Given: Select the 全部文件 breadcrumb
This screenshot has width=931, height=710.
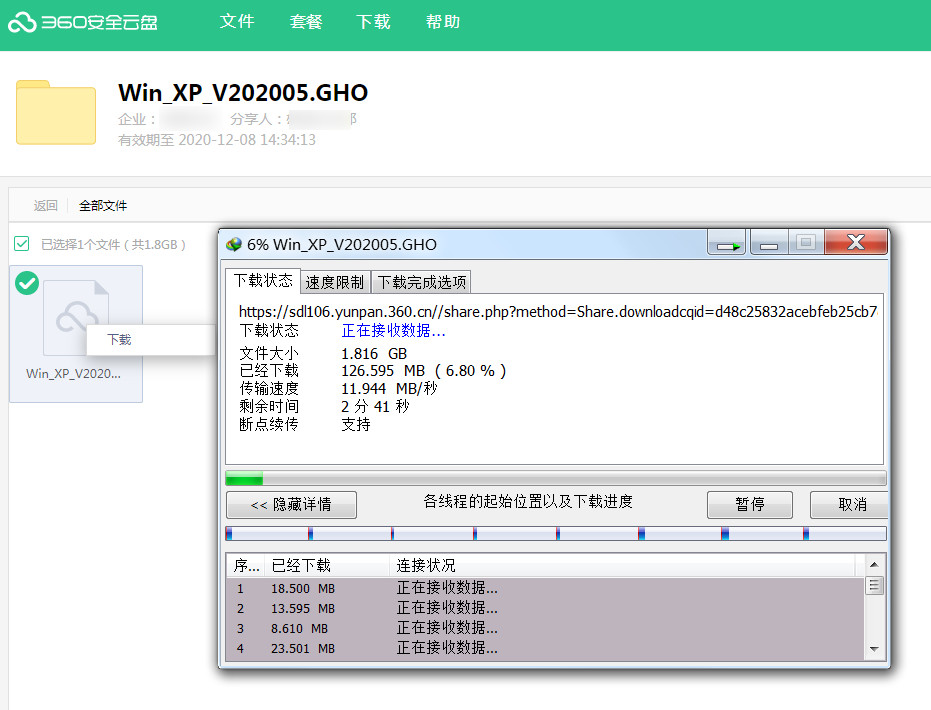Looking at the screenshot, I should pyautogui.click(x=103, y=205).
